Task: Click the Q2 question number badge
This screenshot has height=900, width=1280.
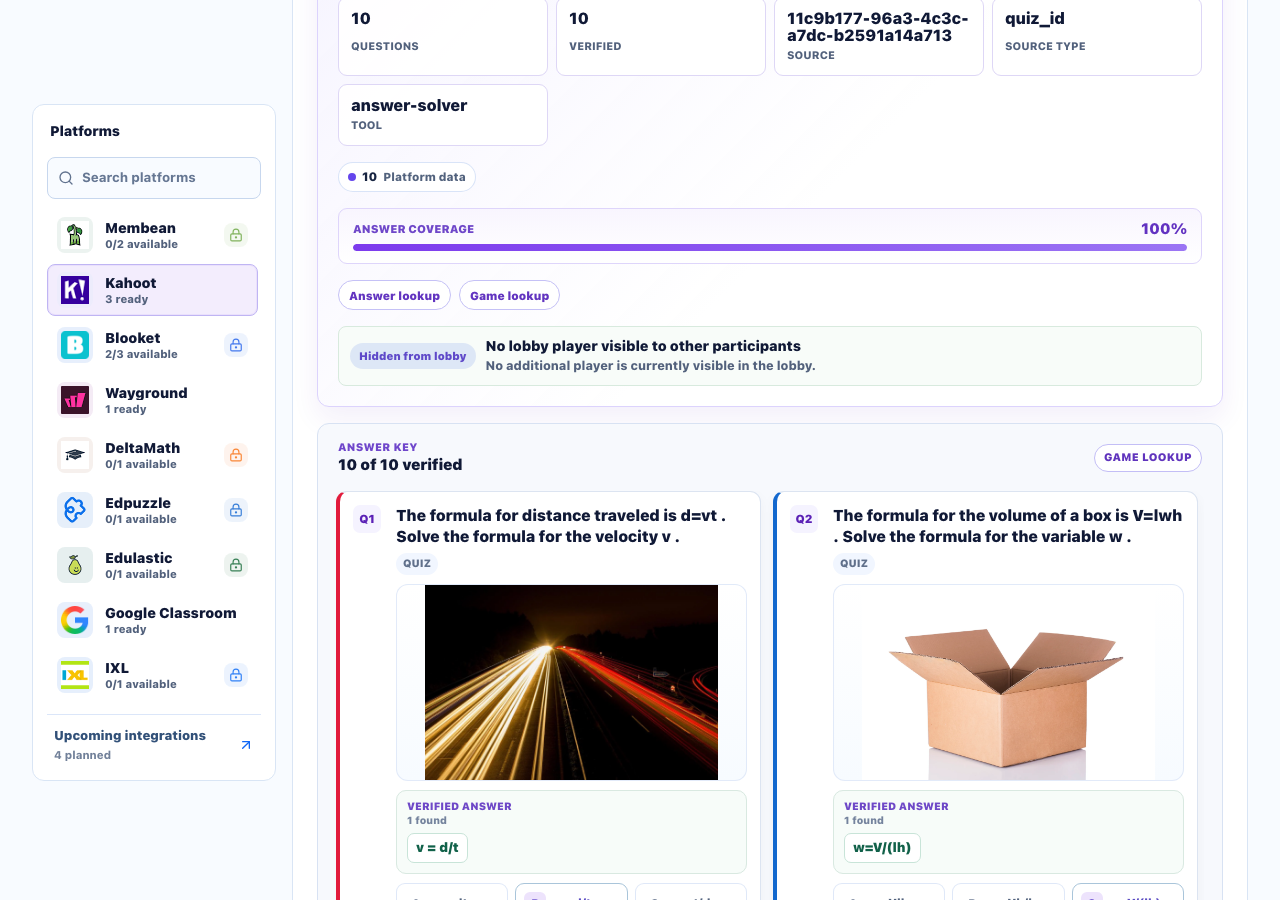Action: coord(804,519)
